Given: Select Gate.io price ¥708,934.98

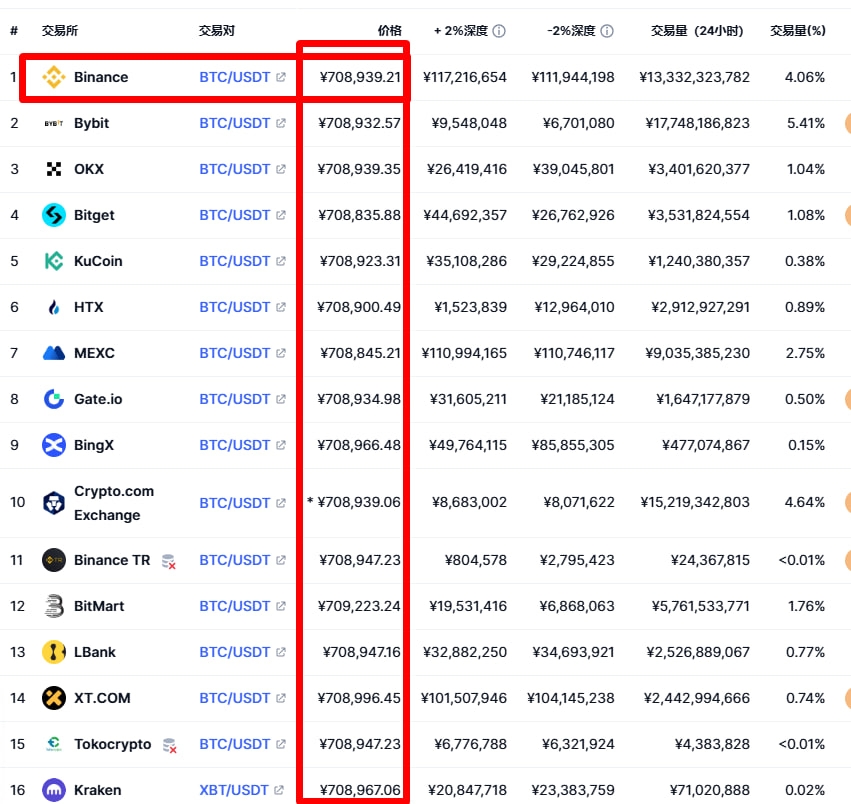Looking at the screenshot, I should [359, 399].
